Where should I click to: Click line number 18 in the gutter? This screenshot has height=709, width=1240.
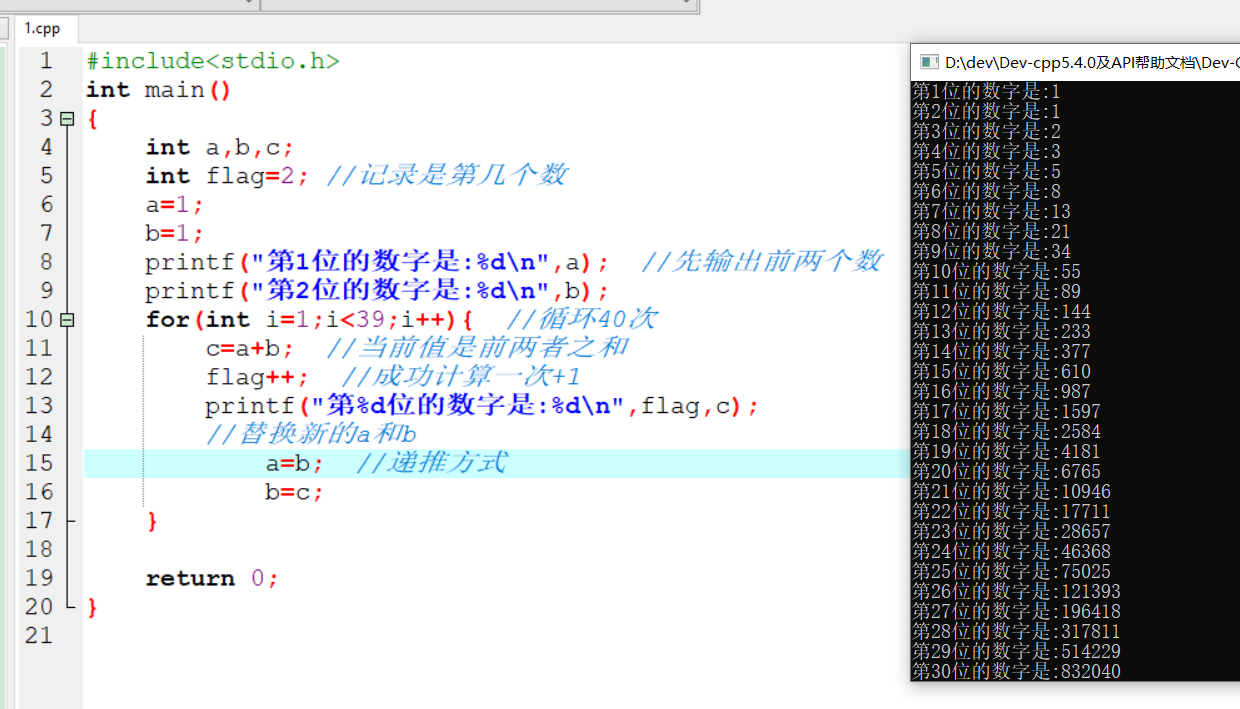[39, 549]
